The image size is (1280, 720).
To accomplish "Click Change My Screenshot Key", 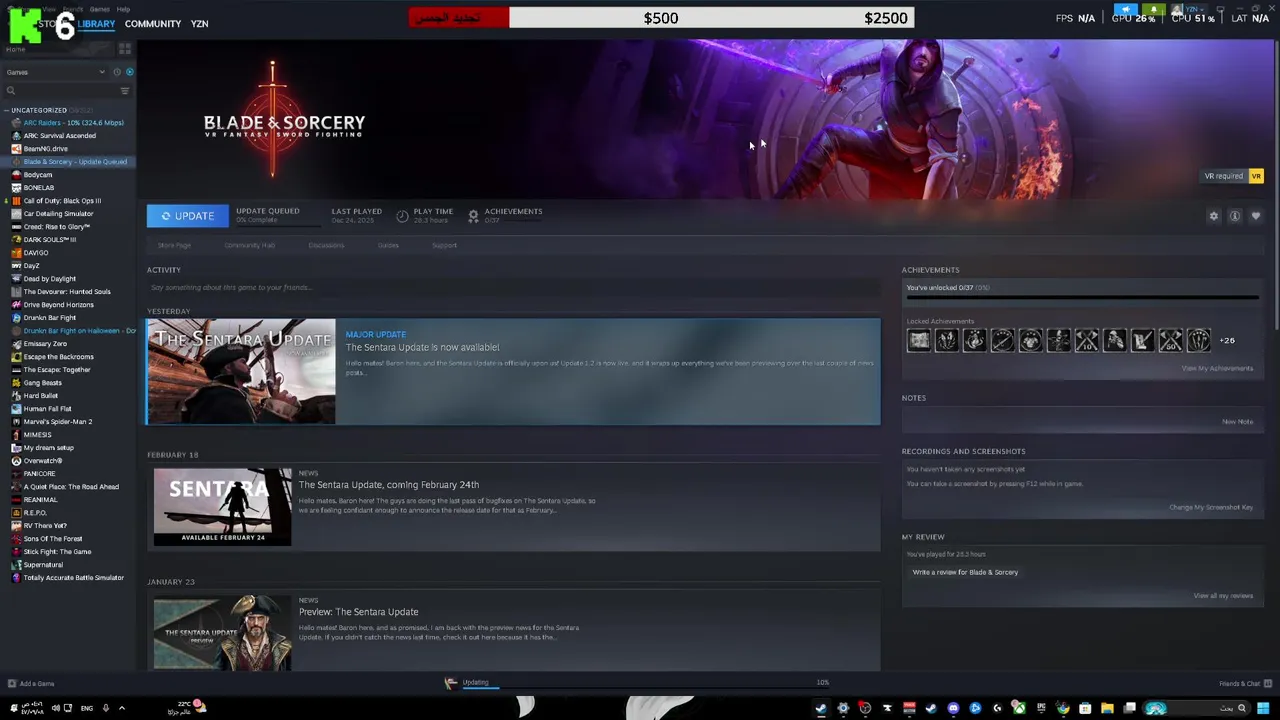I will tap(1211, 507).
